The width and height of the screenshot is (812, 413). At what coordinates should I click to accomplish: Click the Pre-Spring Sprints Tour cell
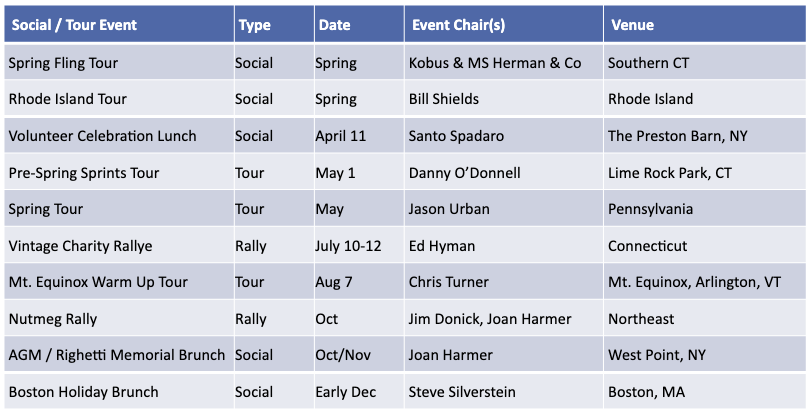point(83,173)
